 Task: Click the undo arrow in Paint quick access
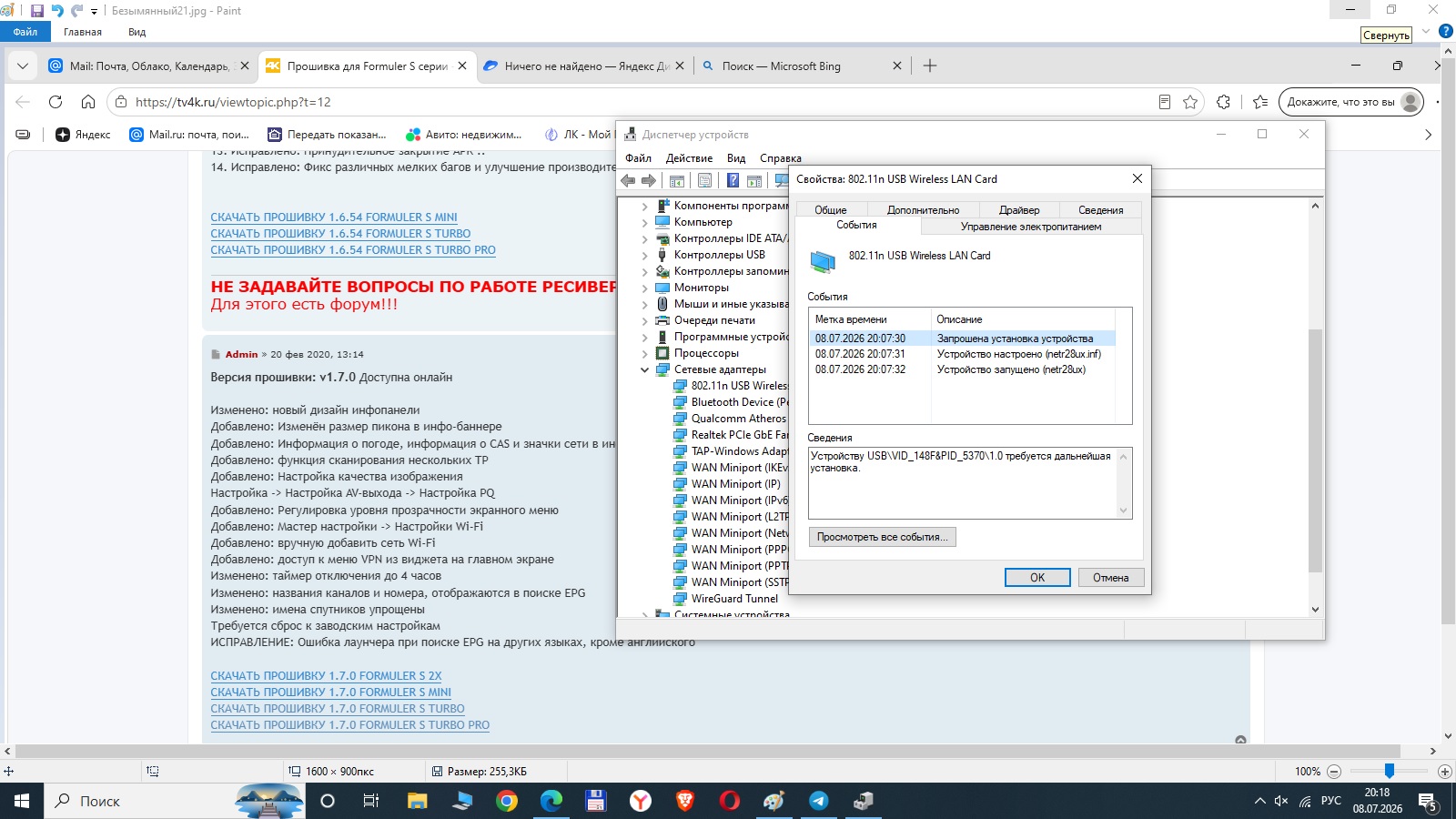57,11
